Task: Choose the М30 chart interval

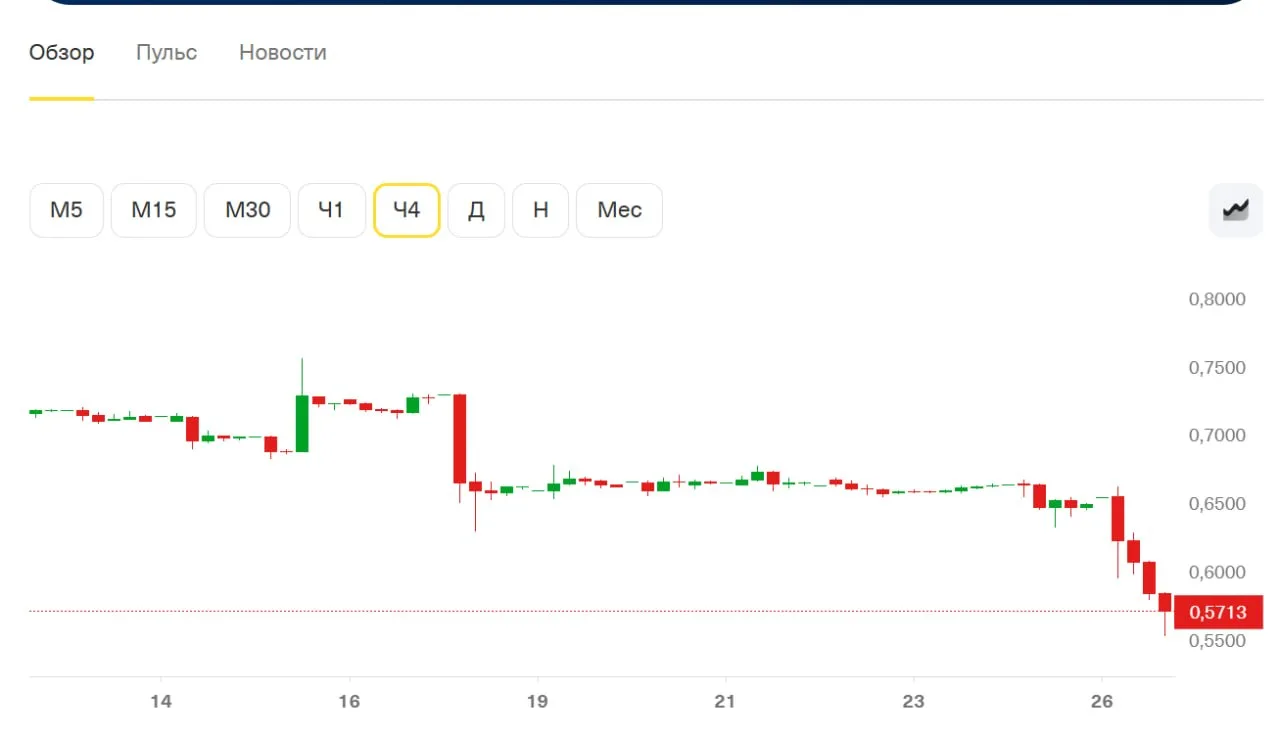Action: pos(247,210)
